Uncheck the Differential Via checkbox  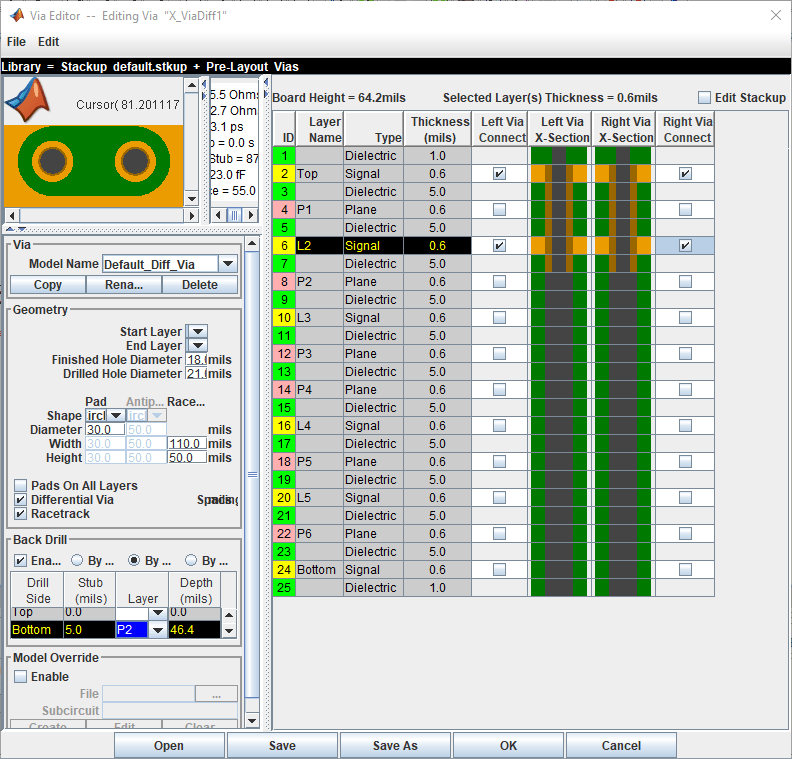pyautogui.click(x=20, y=500)
